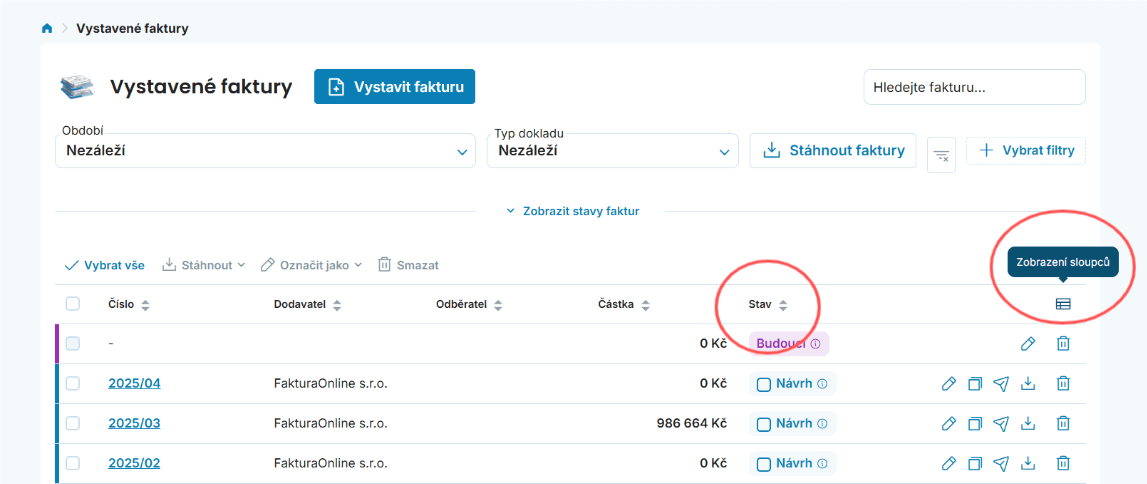
Task: Open the Označit jako dropdown
Action: (312, 265)
